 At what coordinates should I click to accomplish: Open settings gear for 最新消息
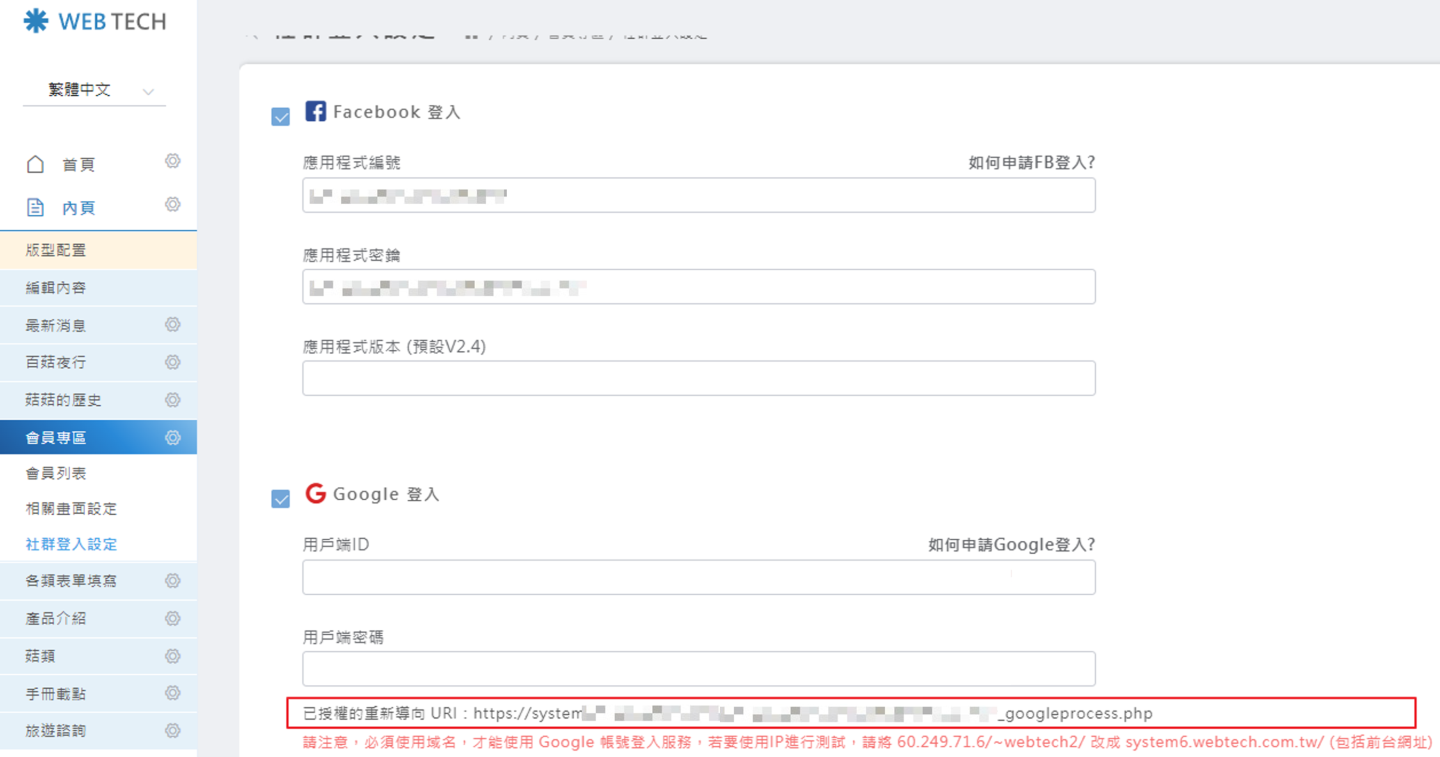click(172, 325)
